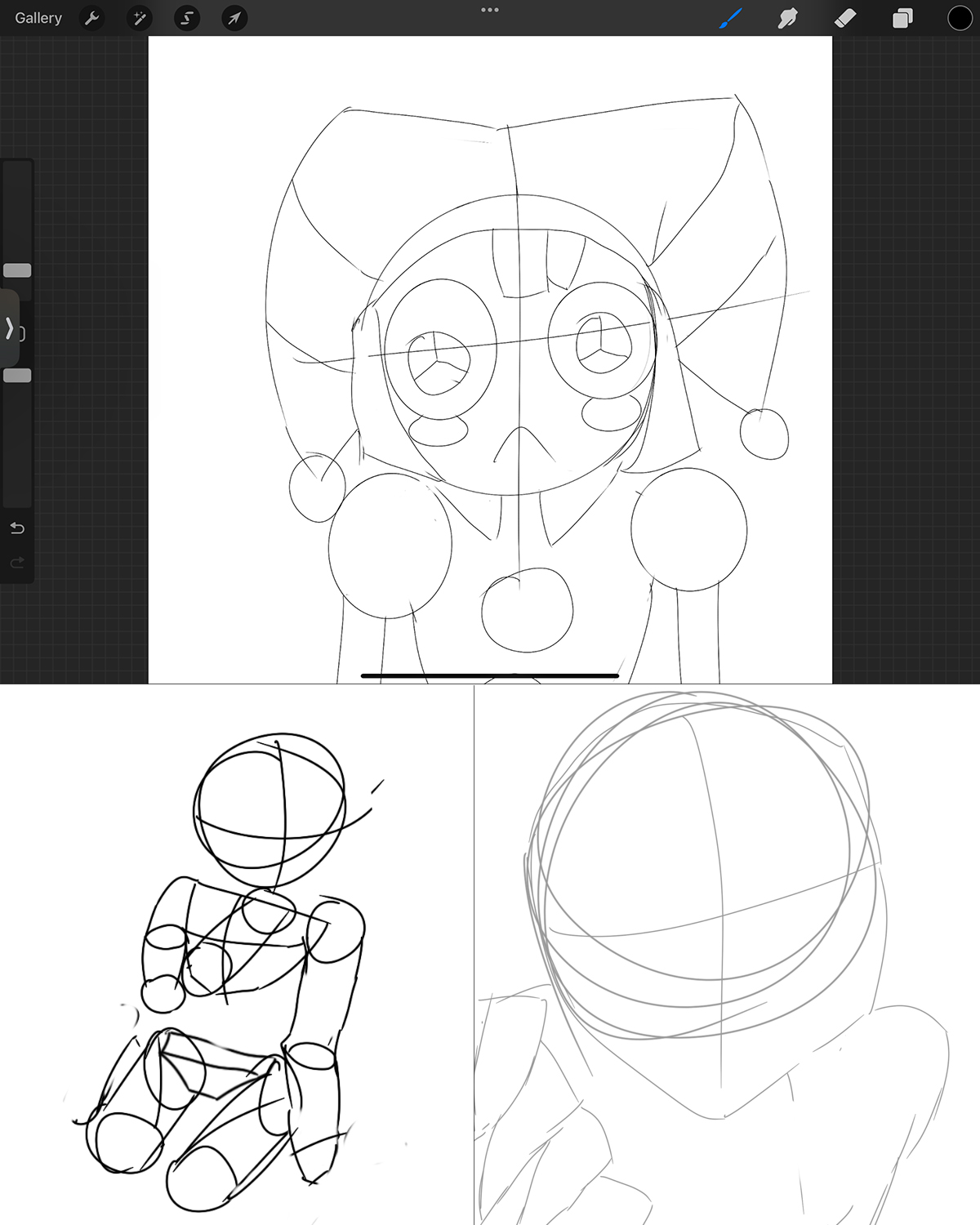Tap the sidebar Modify square button
The width and height of the screenshot is (980, 1225).
(x=22, y=333)
